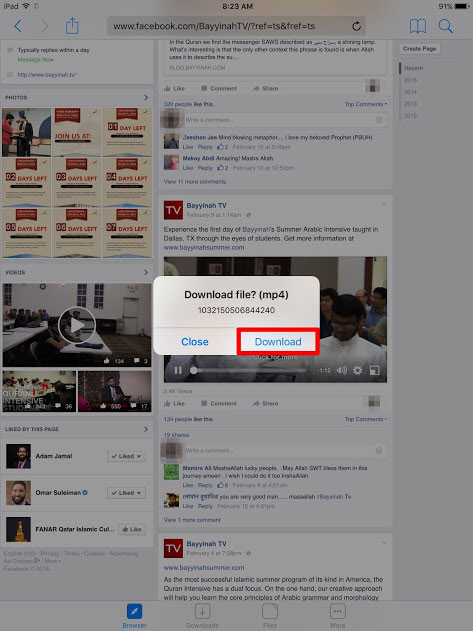
Task: Tap the Download button in dialog
Action: 278,342
